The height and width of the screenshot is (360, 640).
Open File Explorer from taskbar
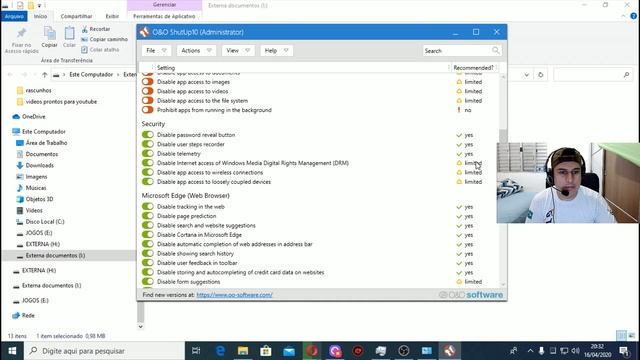243,351
